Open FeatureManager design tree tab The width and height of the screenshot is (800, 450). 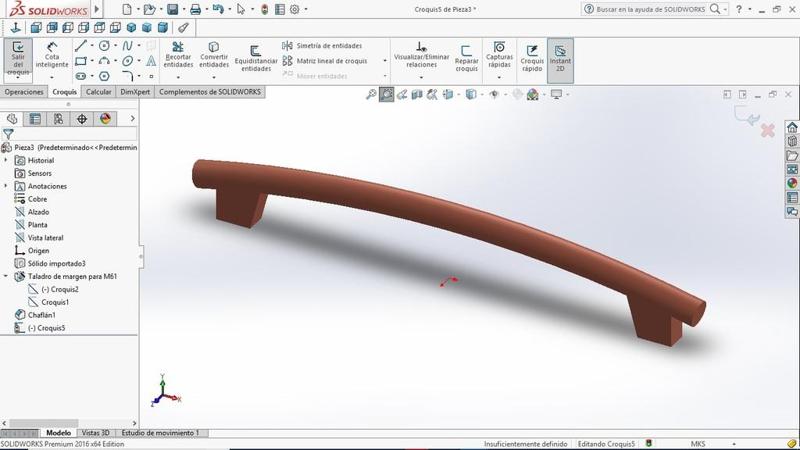click(x=12, y=119)
